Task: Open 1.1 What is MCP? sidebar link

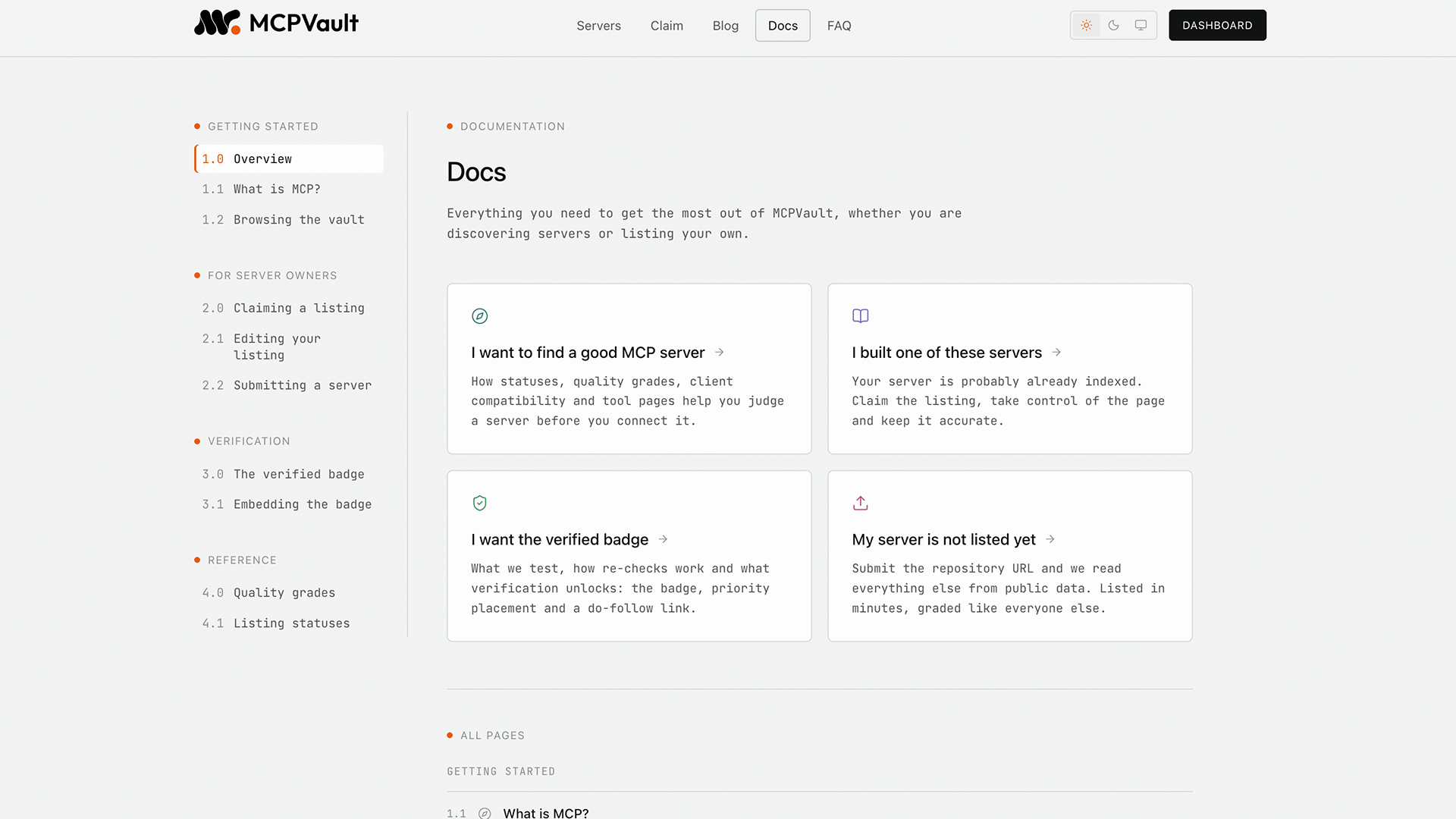Action: click(x=289, y=189)
